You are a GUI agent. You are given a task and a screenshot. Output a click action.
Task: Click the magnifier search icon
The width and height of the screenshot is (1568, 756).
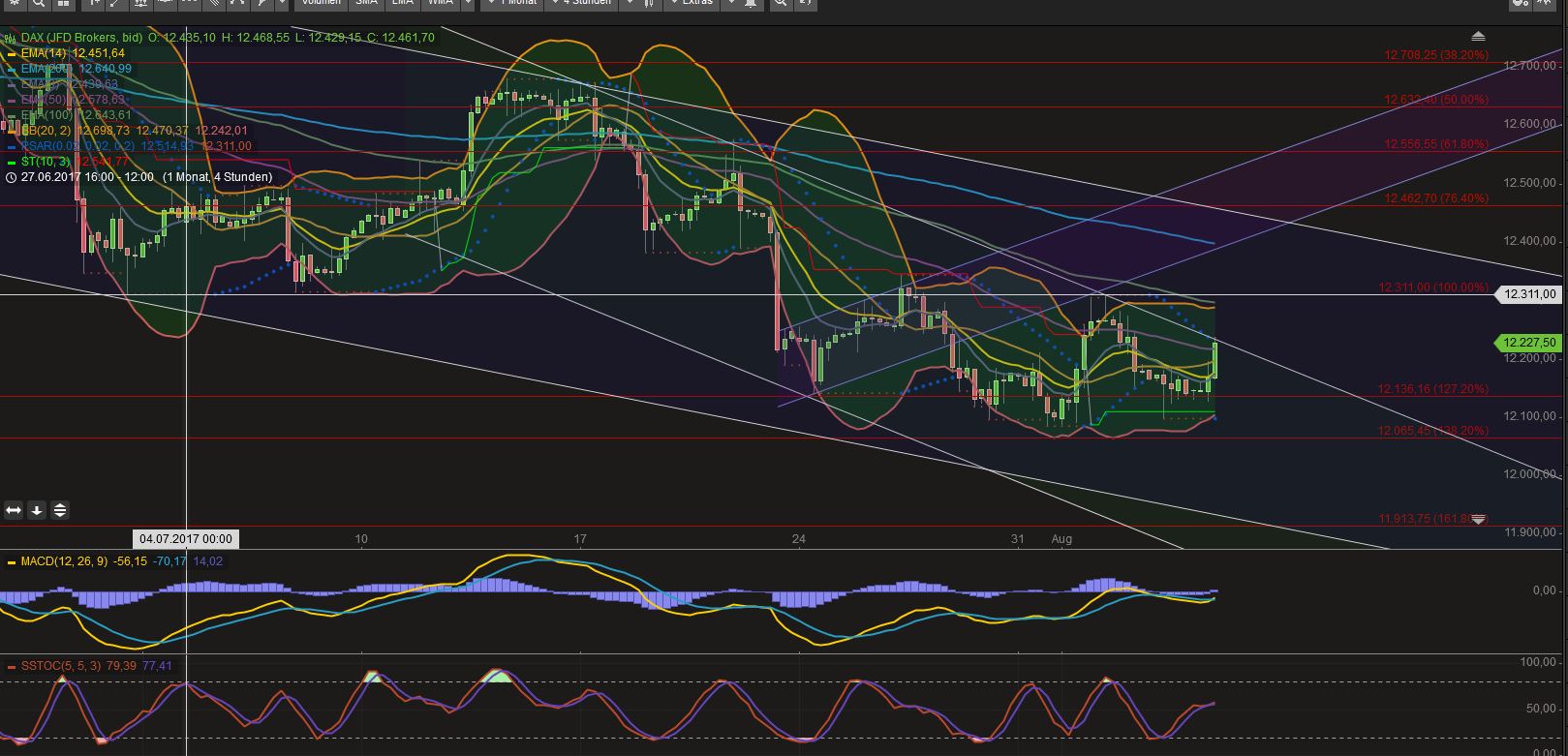[x=38, y=3]
